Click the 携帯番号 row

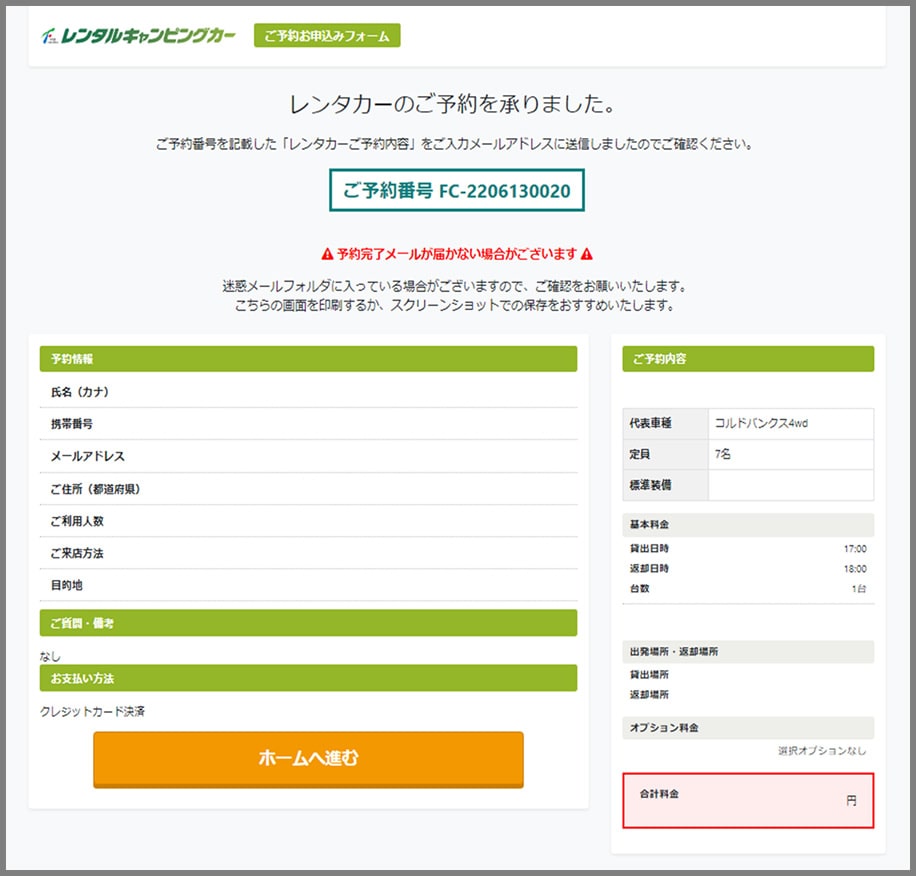pyautogui.click(x=308, y=424)
